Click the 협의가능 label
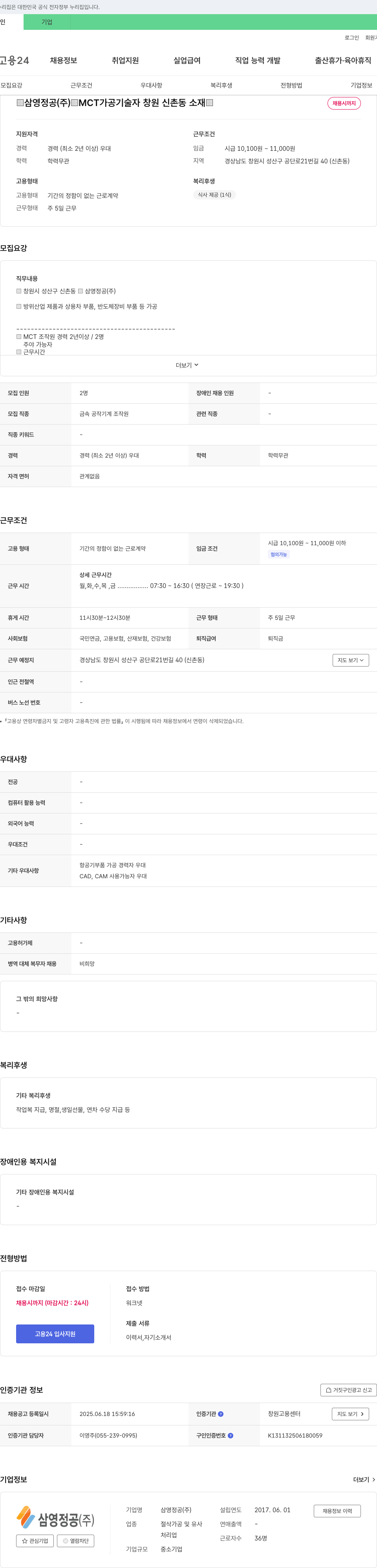 278,555
